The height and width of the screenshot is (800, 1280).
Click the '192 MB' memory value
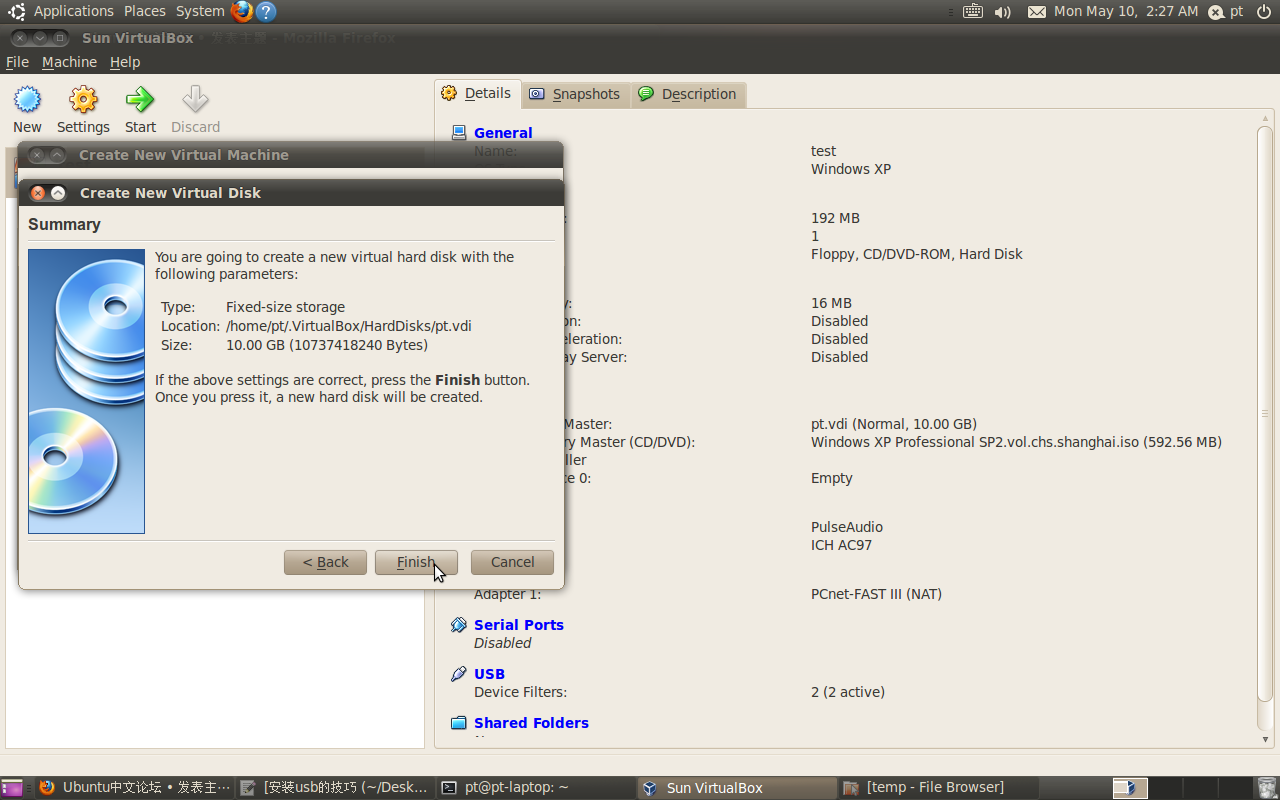[835, 218]
